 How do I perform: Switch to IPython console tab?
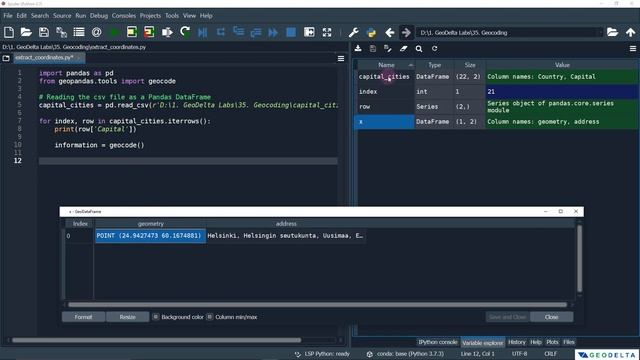(437, 342)
